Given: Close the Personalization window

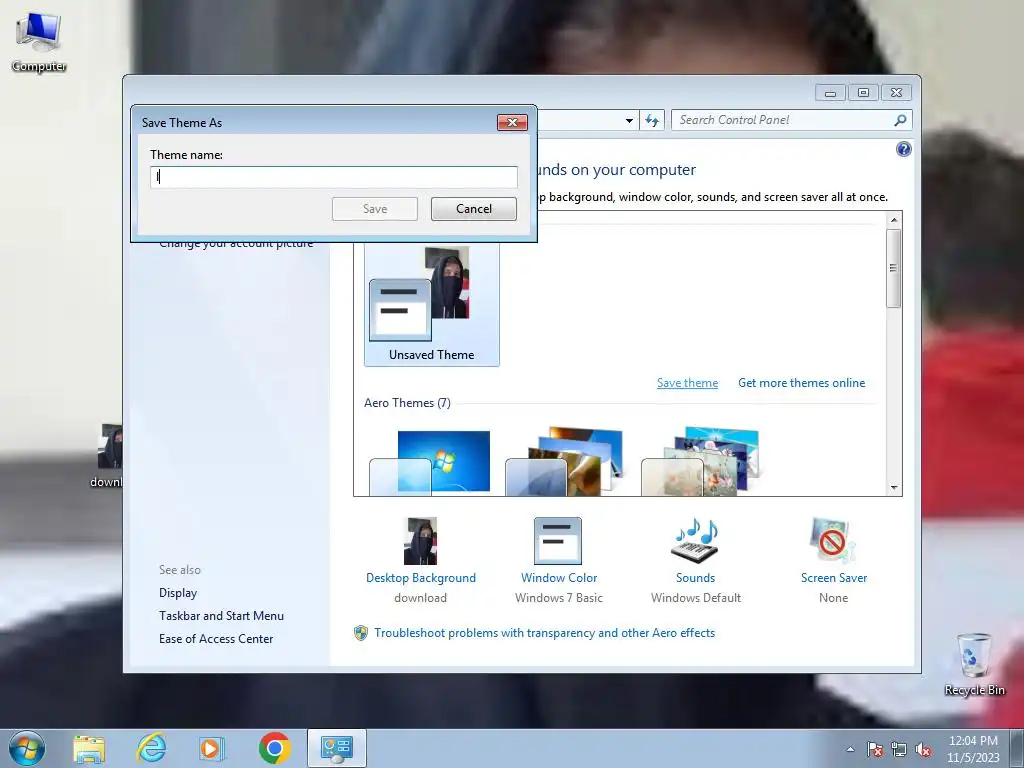Looking at the screenshot, I should point(896,93).
